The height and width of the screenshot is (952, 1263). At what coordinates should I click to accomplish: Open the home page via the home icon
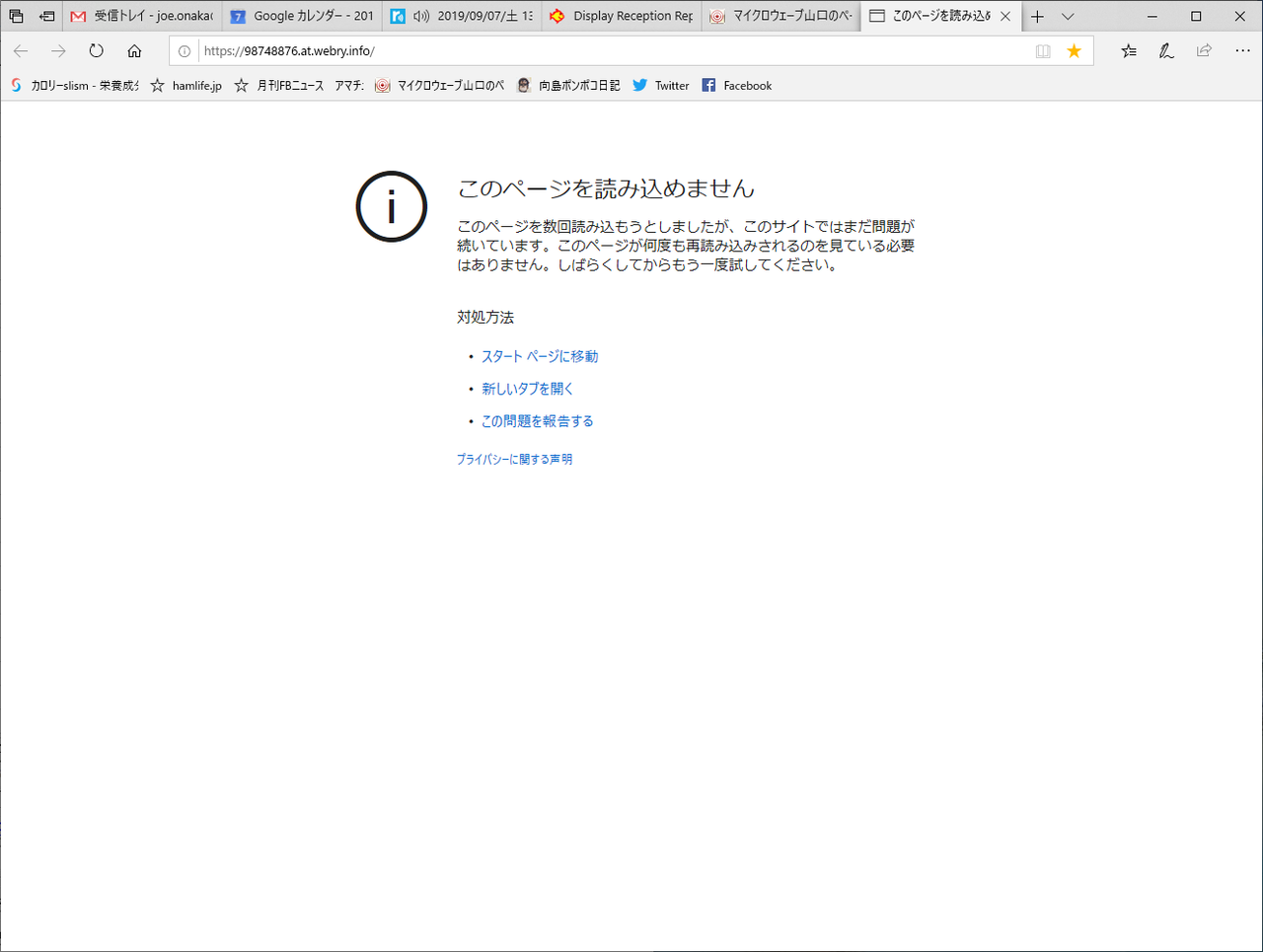tap(134, 50)
